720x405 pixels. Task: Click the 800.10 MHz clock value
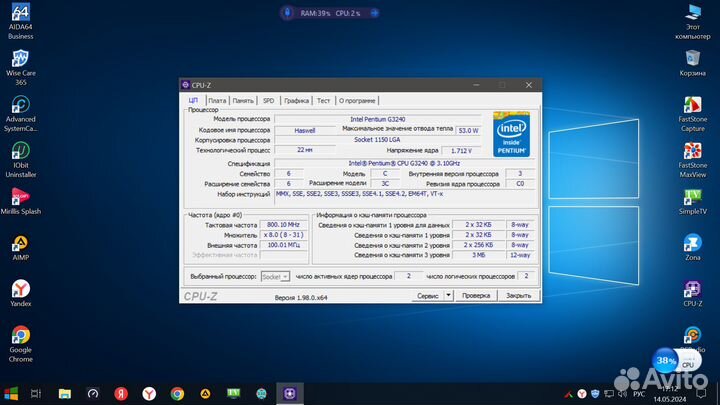(x=283, y=225)
